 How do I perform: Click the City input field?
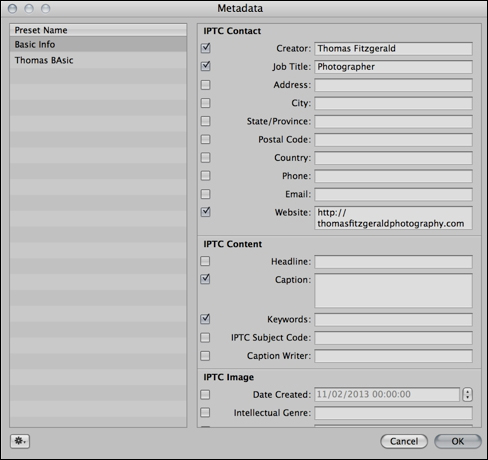click(x=393, y=103)
